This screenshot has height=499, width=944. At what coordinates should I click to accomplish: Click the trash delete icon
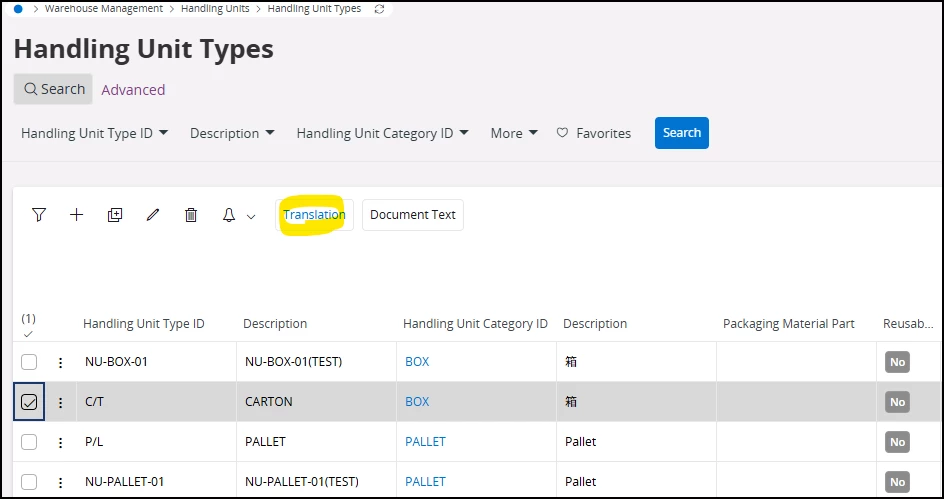191,215
